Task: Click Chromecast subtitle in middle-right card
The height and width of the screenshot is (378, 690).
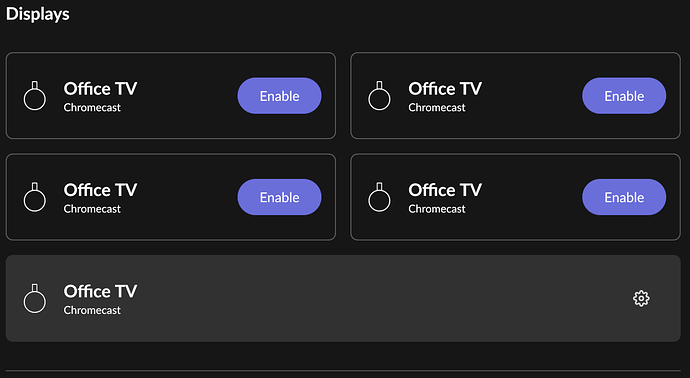Action: tap(437, 209)
